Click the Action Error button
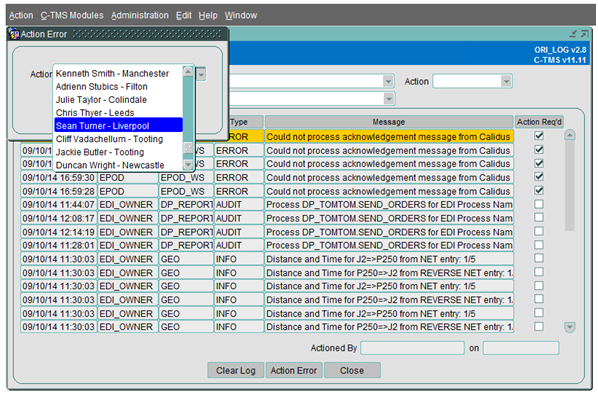 (294, 370)
